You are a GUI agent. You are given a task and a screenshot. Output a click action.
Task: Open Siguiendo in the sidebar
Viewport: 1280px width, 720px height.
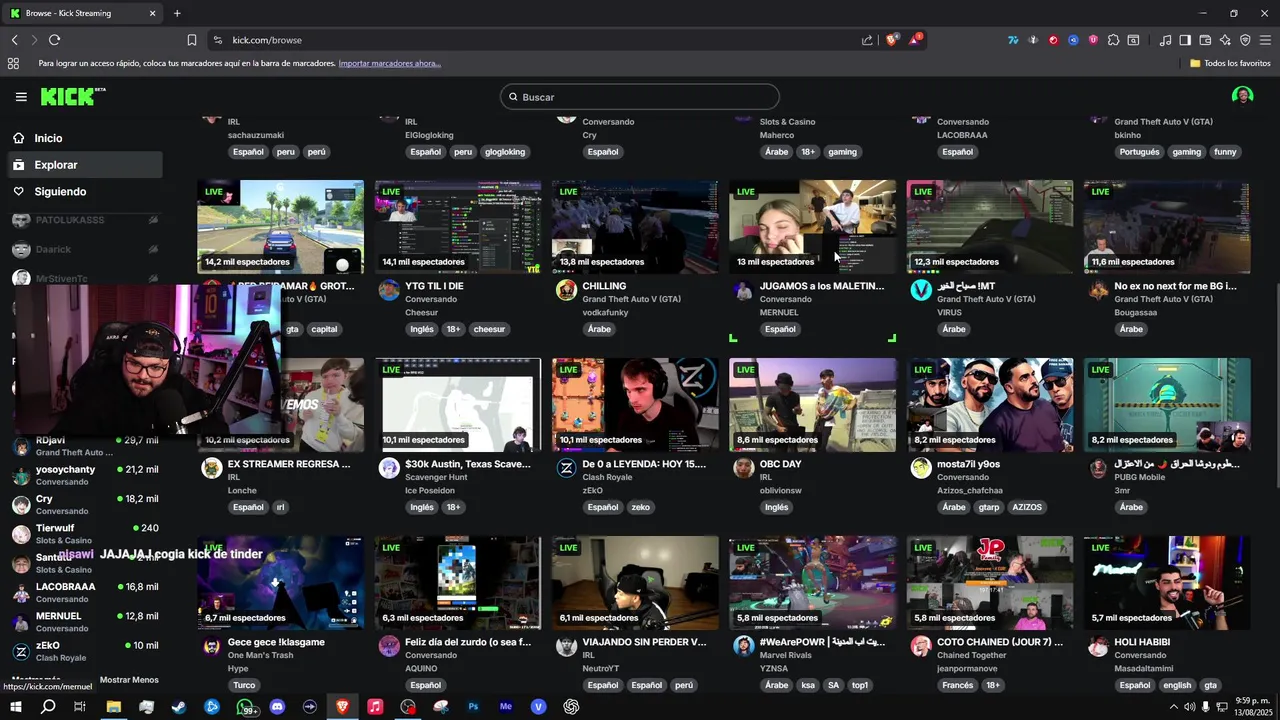[86, 191]
